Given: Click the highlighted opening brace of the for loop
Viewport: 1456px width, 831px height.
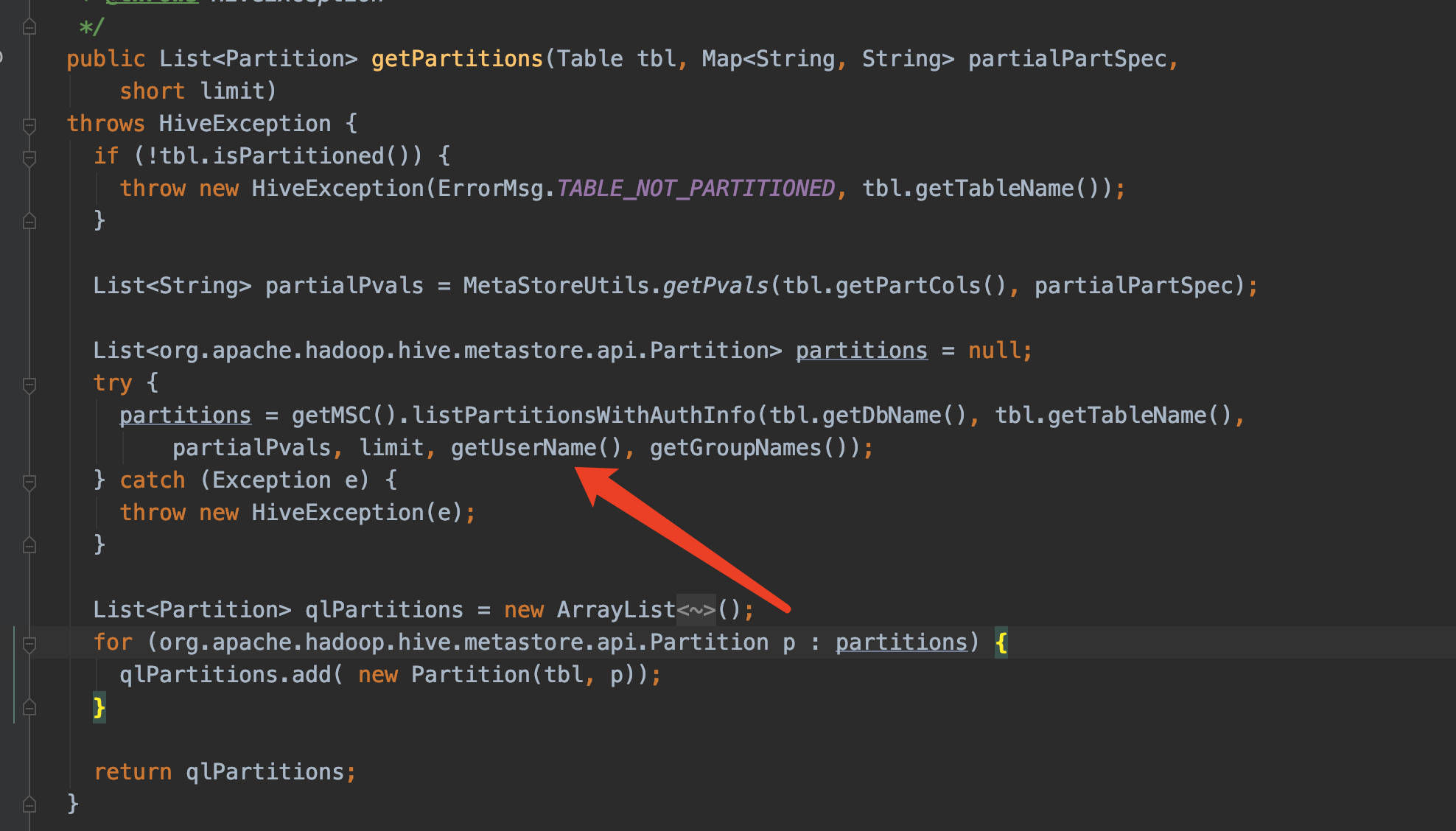Looking at the screenshot, I should pyautogui.click(x=1001, y=642).
